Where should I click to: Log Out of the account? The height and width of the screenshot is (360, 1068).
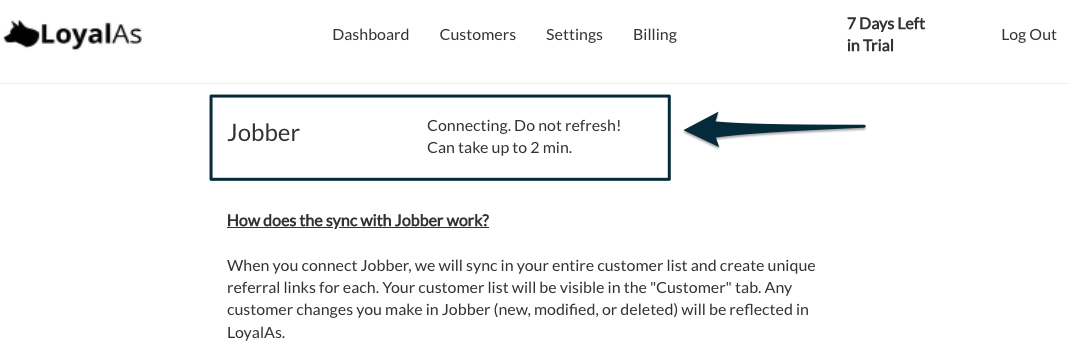coord(1028,35)
